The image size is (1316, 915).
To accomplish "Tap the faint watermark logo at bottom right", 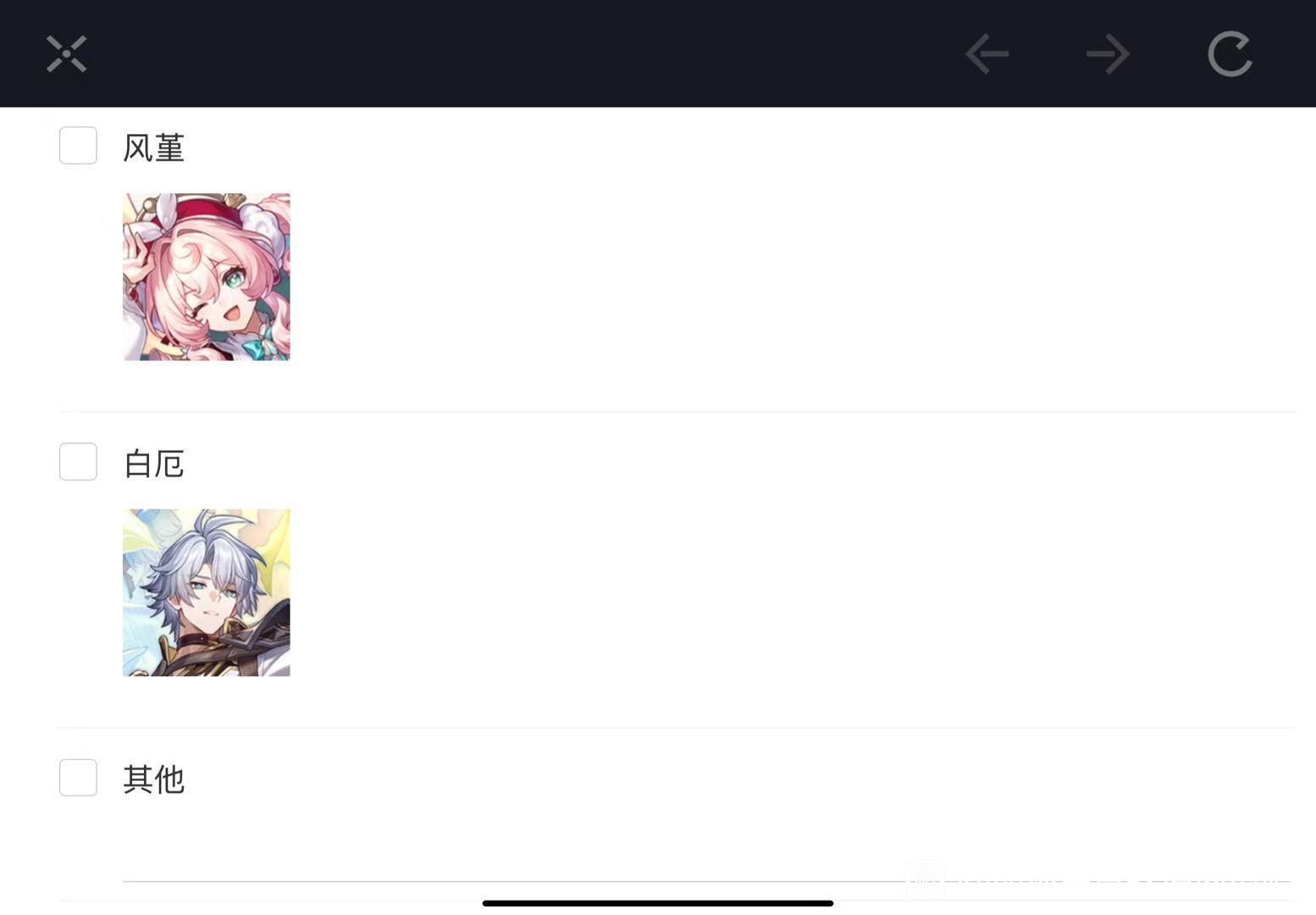I will (x=926, y=879).
